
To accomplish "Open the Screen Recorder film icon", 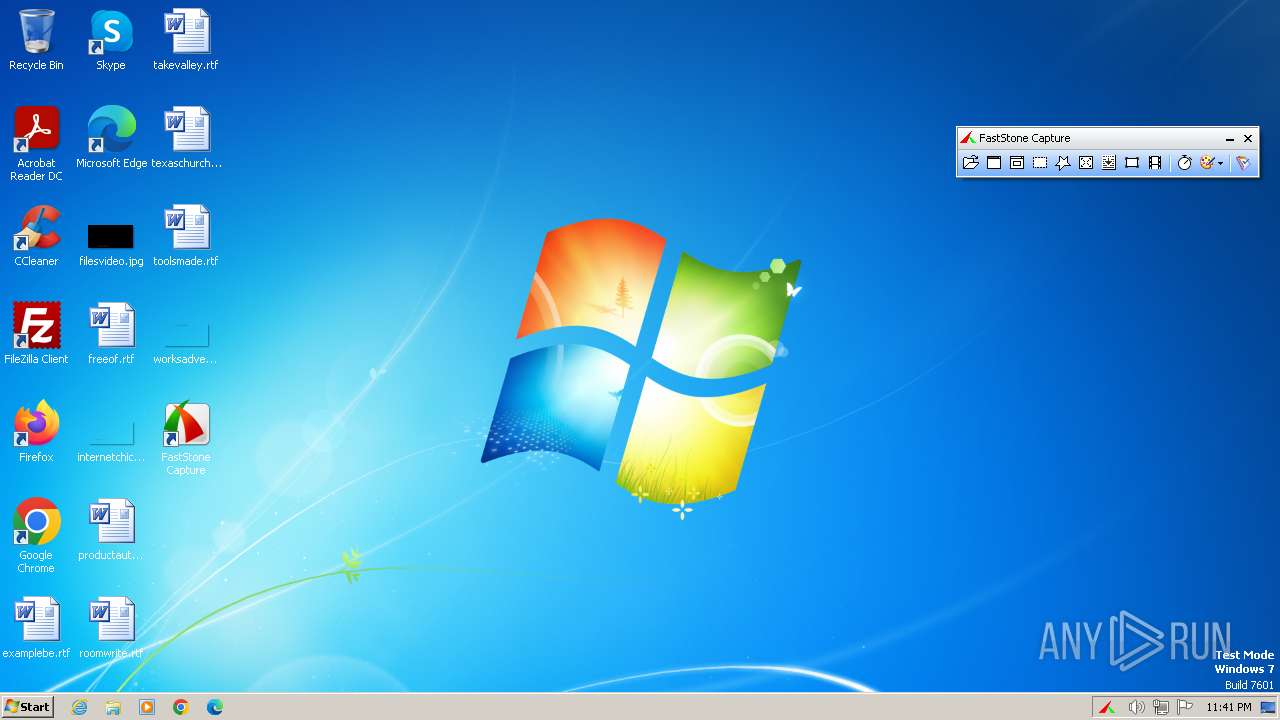I will click(1155, 163).
